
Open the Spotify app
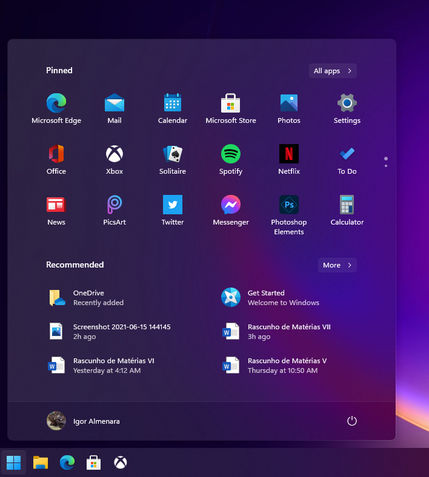(231, 160)
